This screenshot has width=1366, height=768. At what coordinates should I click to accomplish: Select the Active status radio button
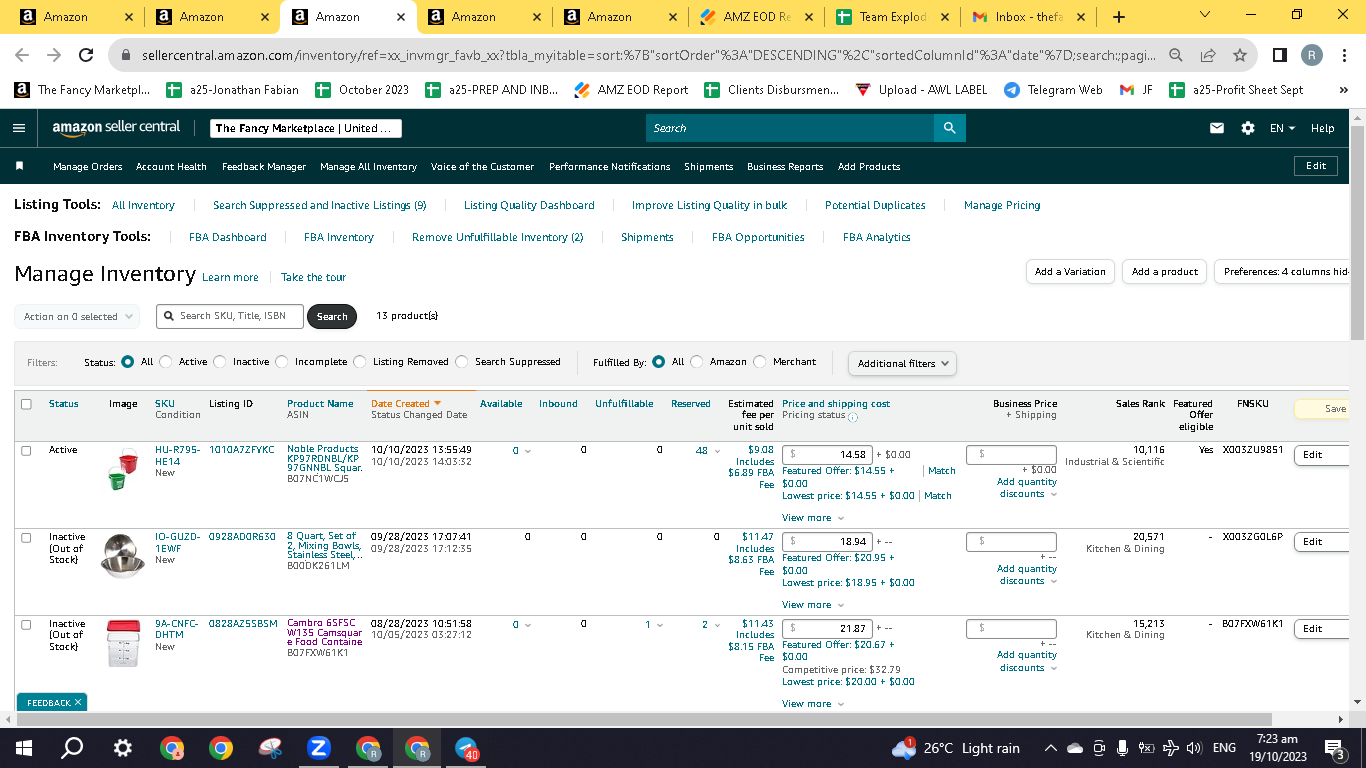(166, 362)
